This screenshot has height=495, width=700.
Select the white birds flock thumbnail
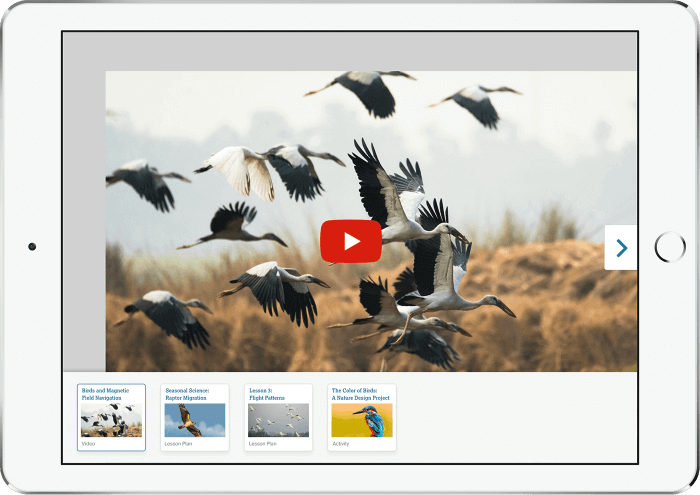point(278,420)
